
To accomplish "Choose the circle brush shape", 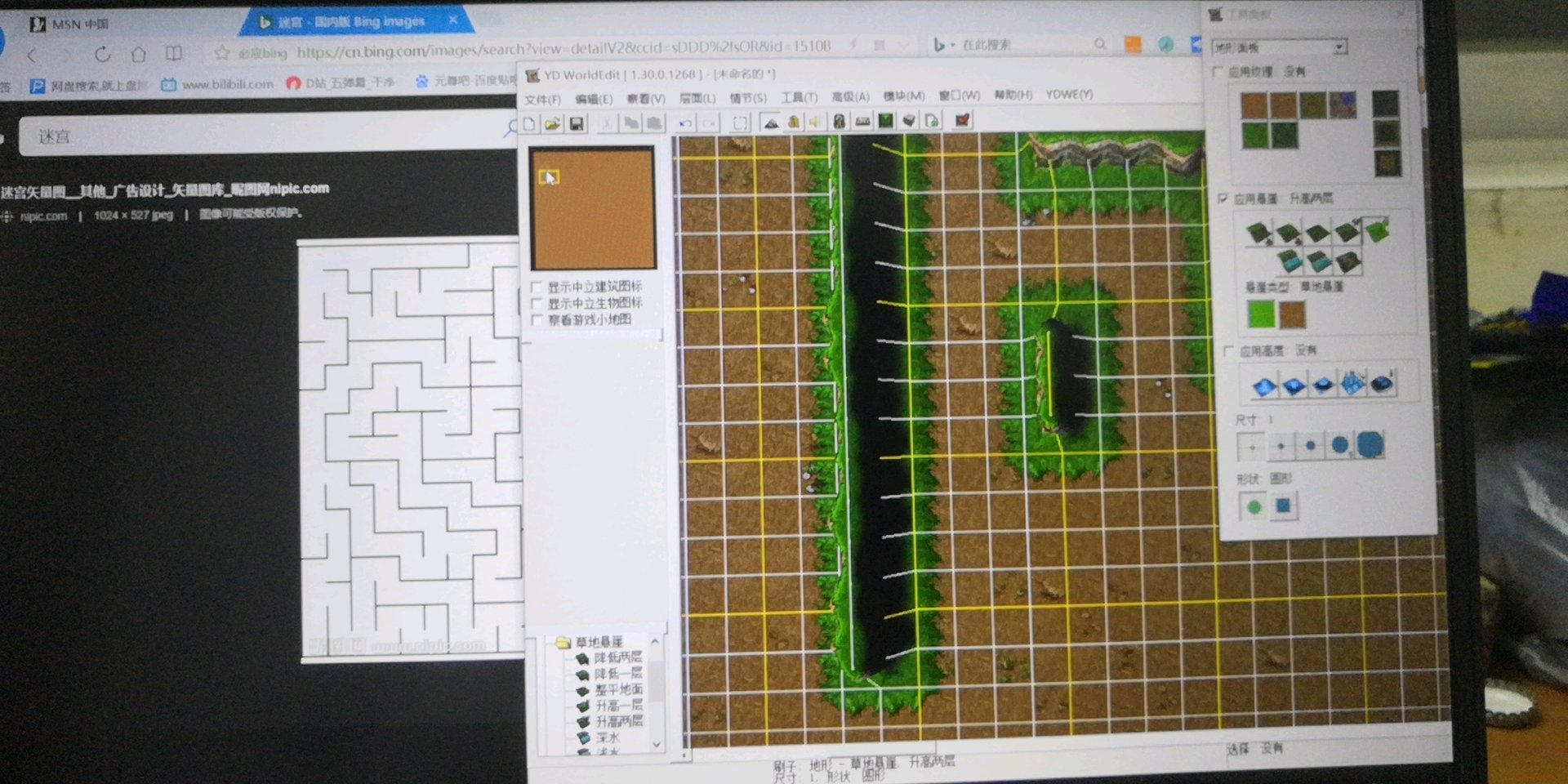I will click(1254, 507).
